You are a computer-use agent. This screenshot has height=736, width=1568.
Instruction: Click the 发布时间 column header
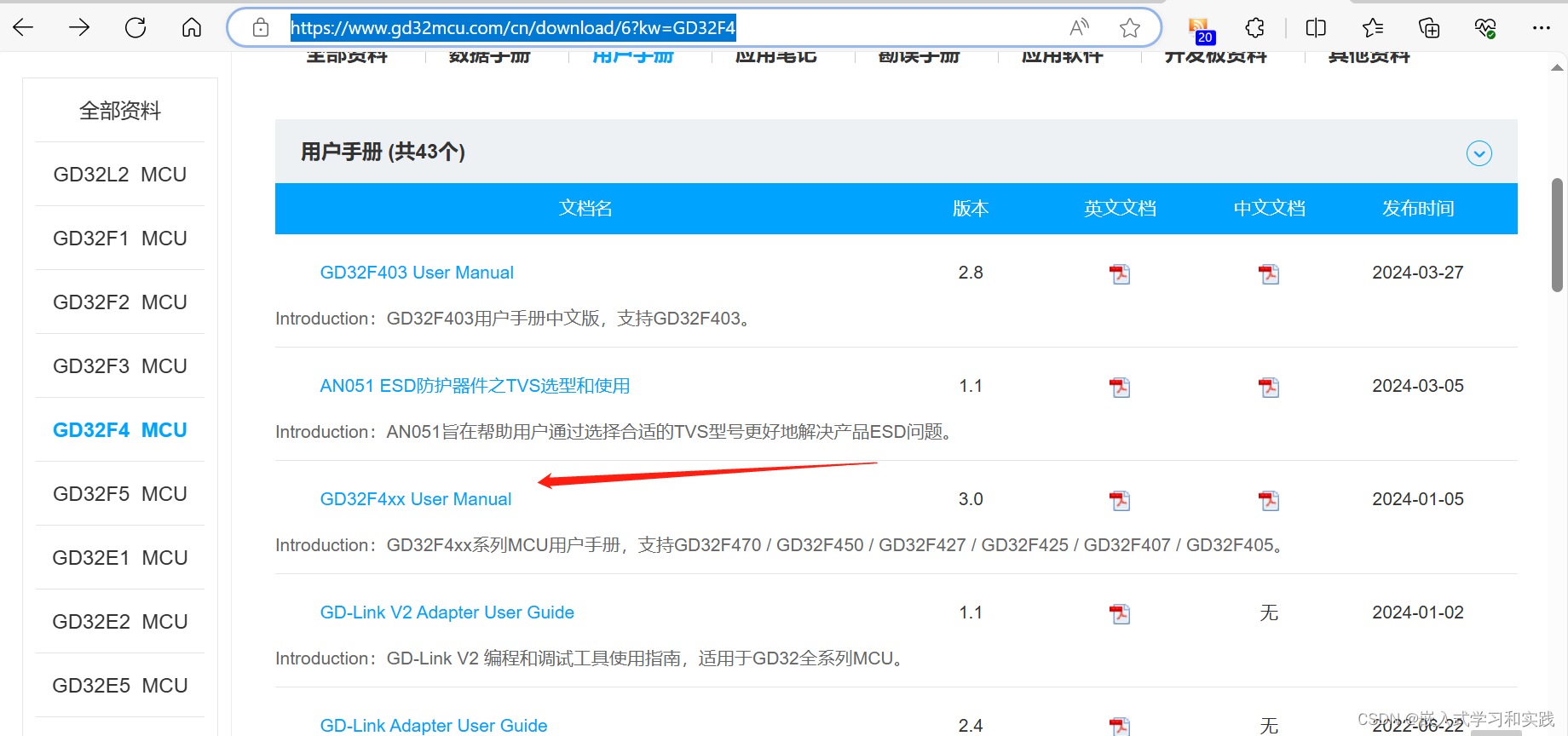click(x=1418, y=209)
